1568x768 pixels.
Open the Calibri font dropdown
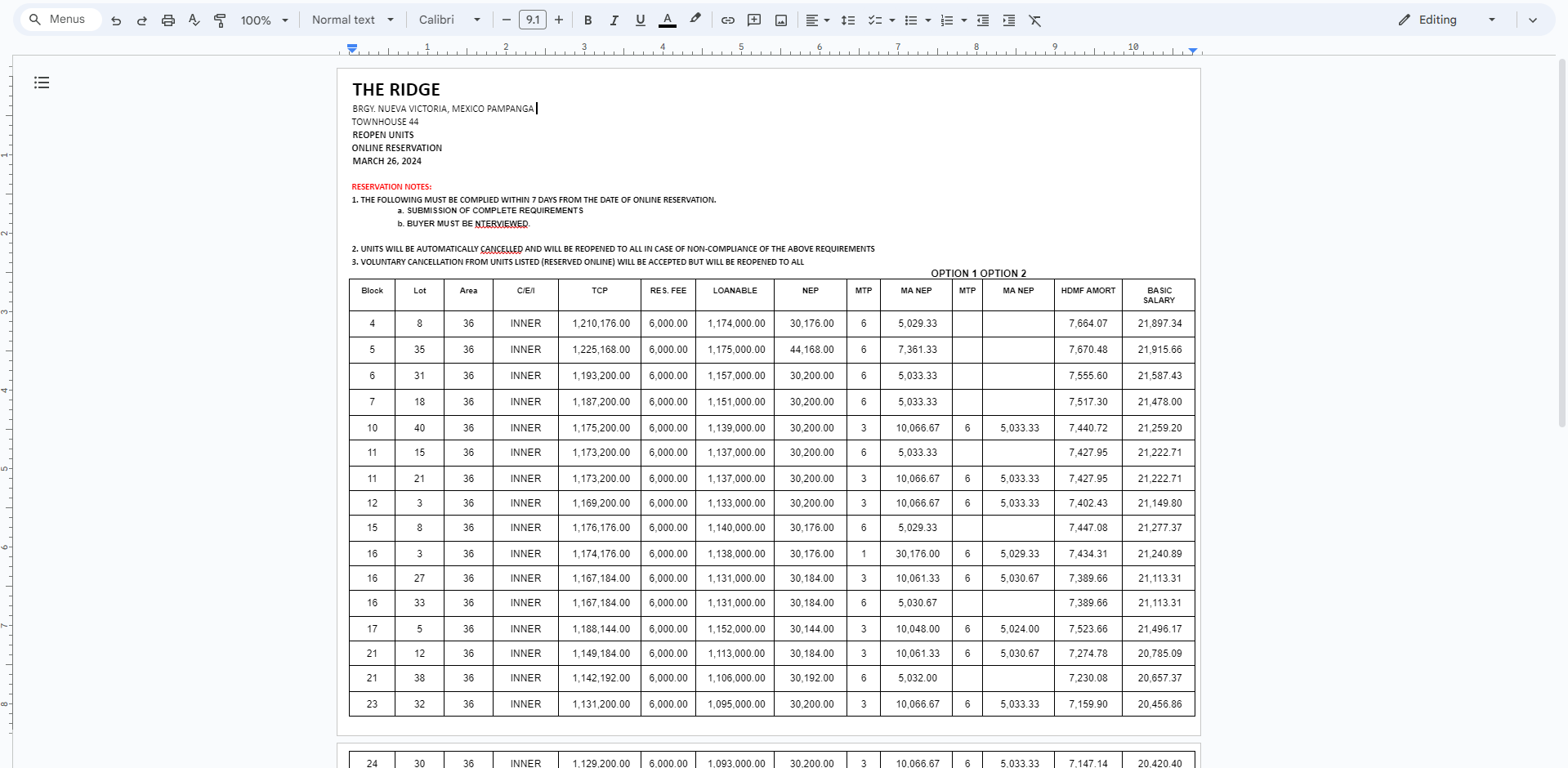tap(449, 20)
